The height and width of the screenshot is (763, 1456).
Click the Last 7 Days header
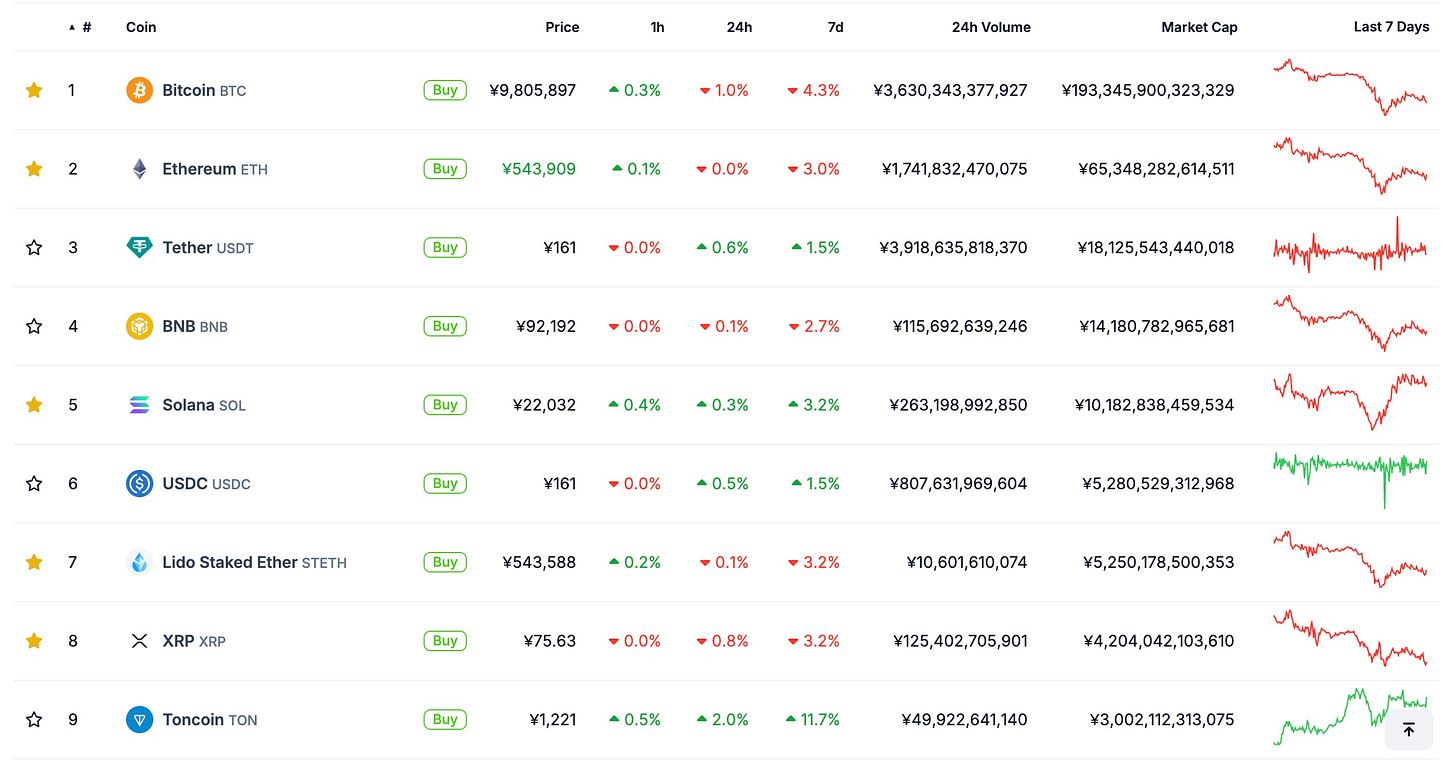1391,27
